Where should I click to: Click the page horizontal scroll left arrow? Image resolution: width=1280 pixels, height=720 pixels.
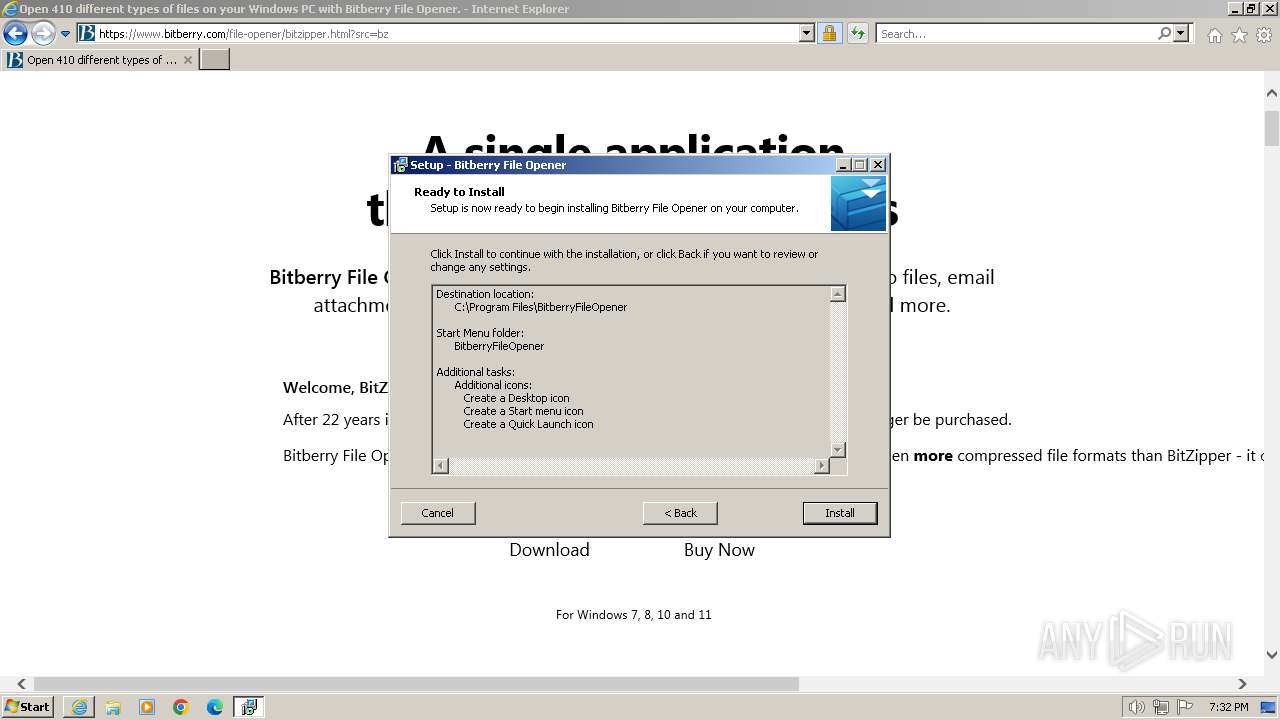(21, 684)
